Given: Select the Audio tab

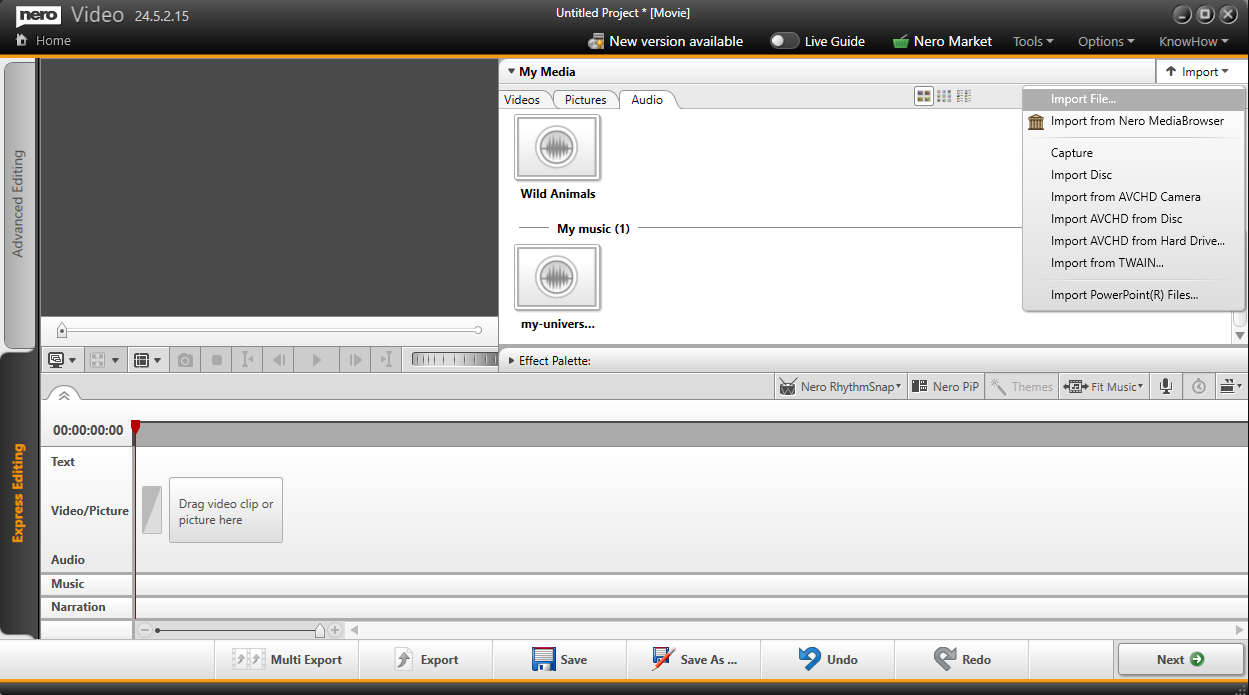Looking at the screenshot, I should pyautogui.click(x=647, y=99).
